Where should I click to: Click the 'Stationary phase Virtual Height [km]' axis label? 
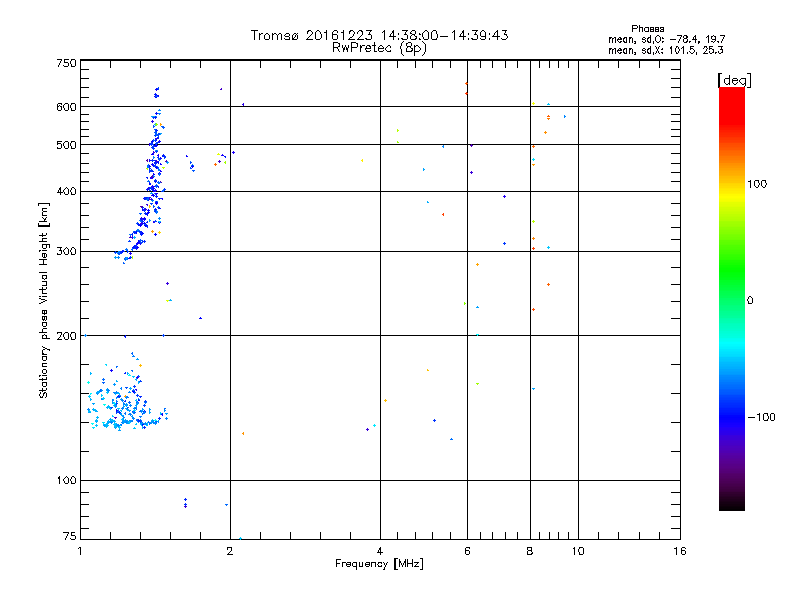[43, 300]
